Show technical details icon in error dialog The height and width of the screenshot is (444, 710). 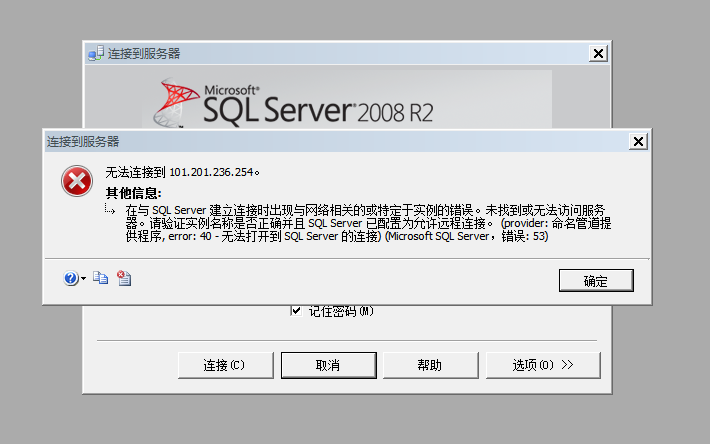(x=124, y=278)
